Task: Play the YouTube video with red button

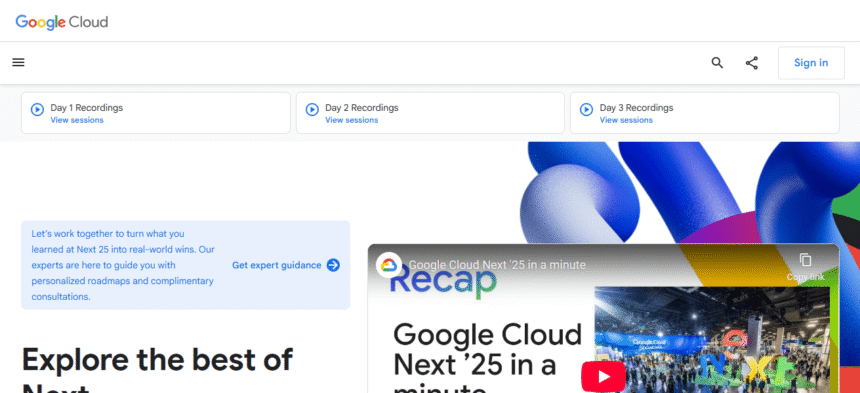Action: tap(603, 377)
